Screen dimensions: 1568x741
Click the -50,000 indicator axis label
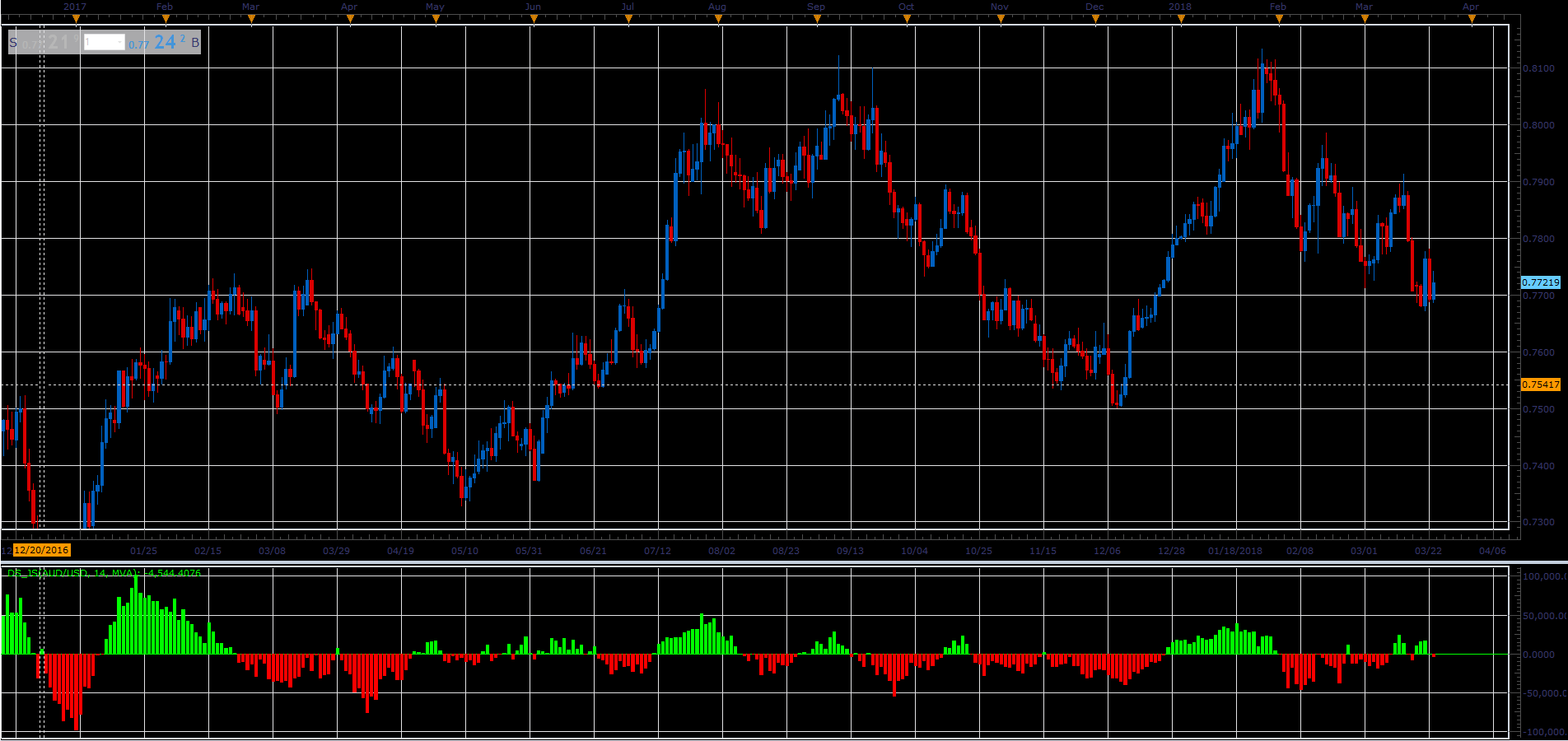click(x=1542, y=693)
